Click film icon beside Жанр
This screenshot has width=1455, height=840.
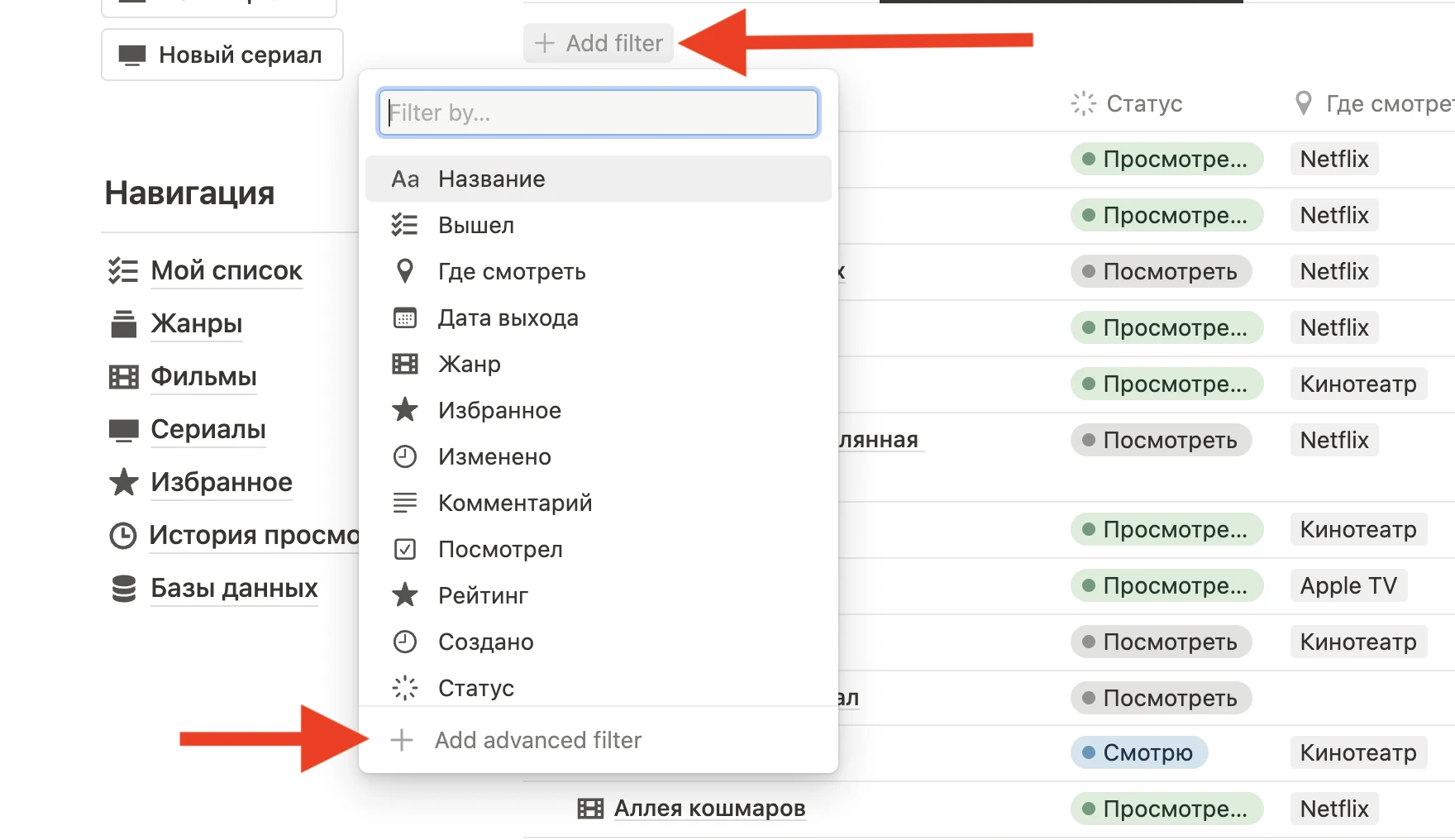(405, 364)
